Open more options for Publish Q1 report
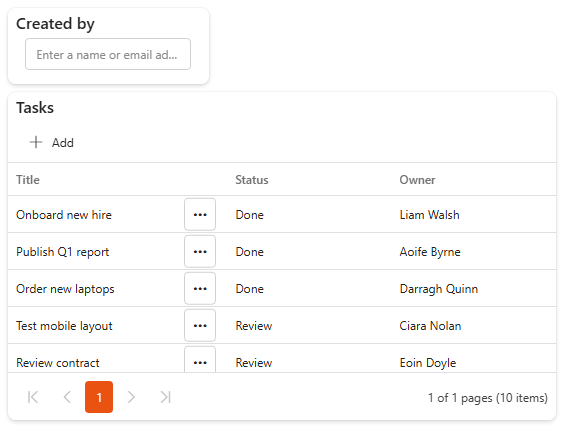564x428 pixels. coord(200,251)
